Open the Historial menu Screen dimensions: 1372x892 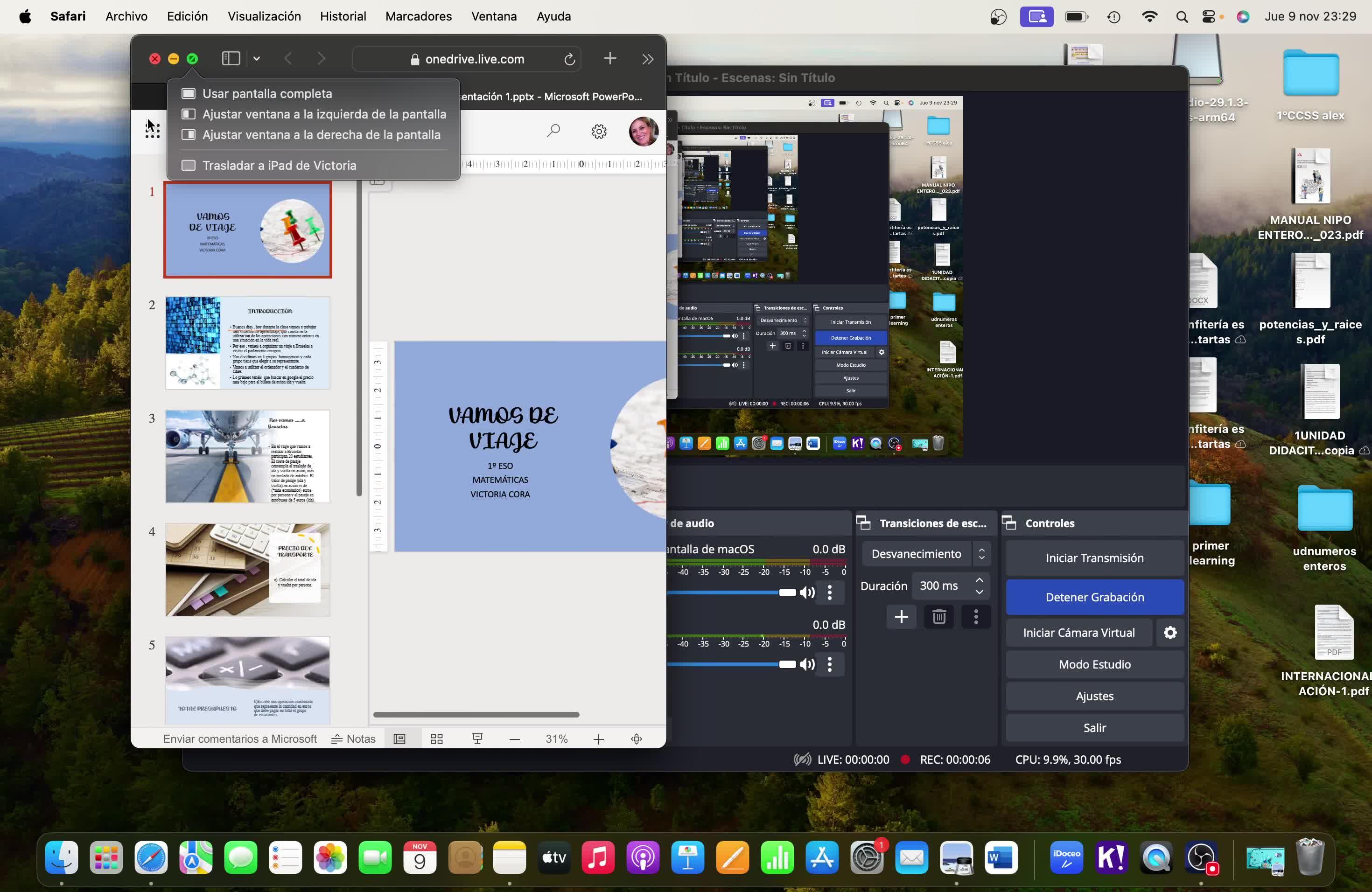(343, 16)
